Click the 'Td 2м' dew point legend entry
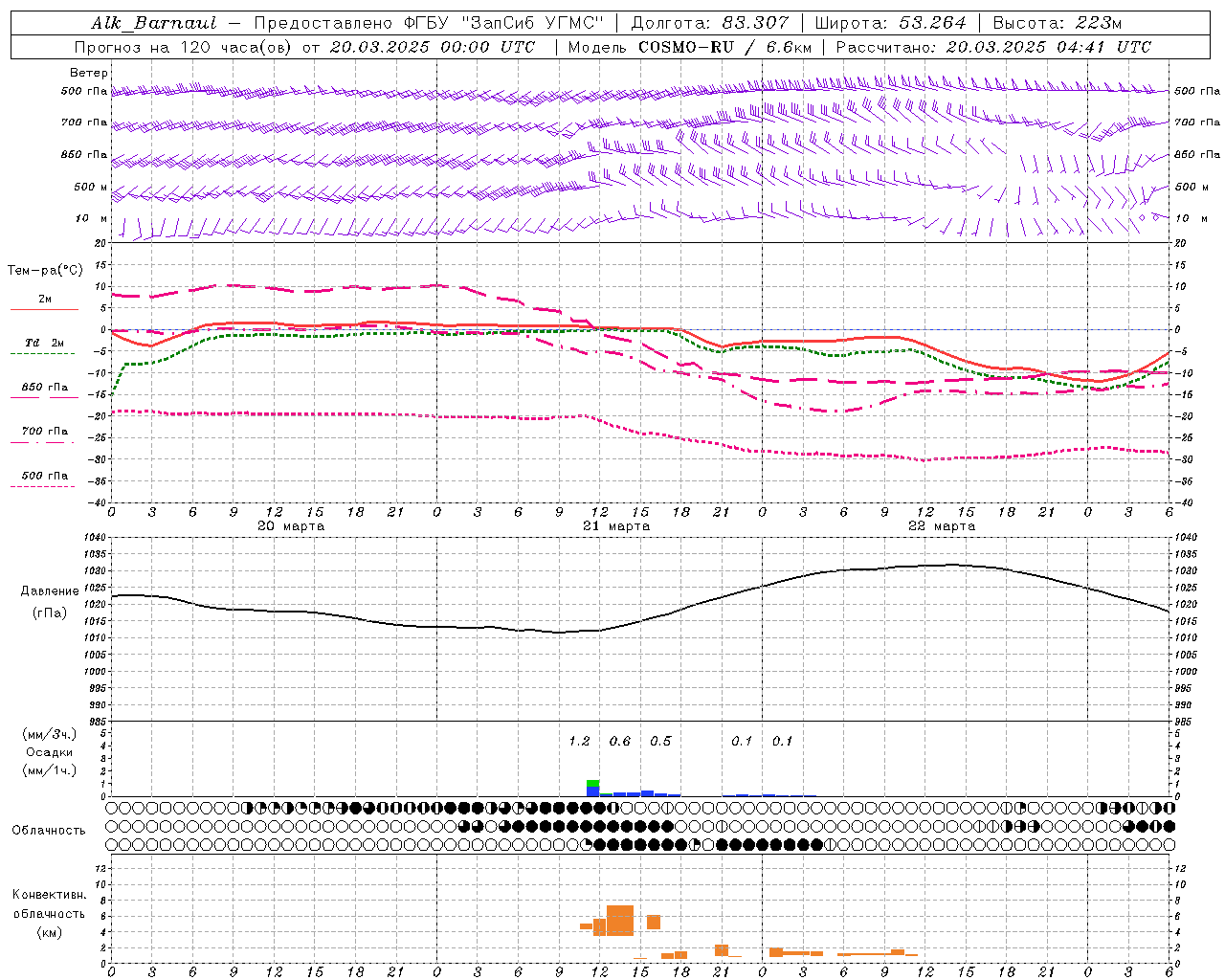The width and height of the screenshot is (1225, 980). [45, 343]
